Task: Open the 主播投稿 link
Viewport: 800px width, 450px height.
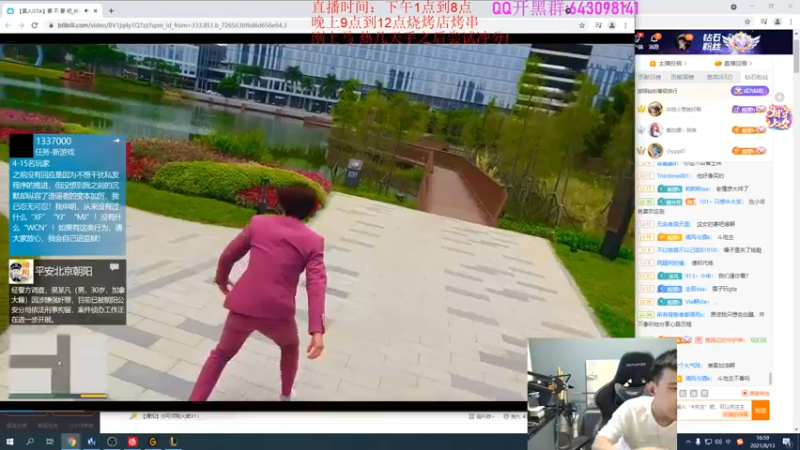Action: point(668,63)
